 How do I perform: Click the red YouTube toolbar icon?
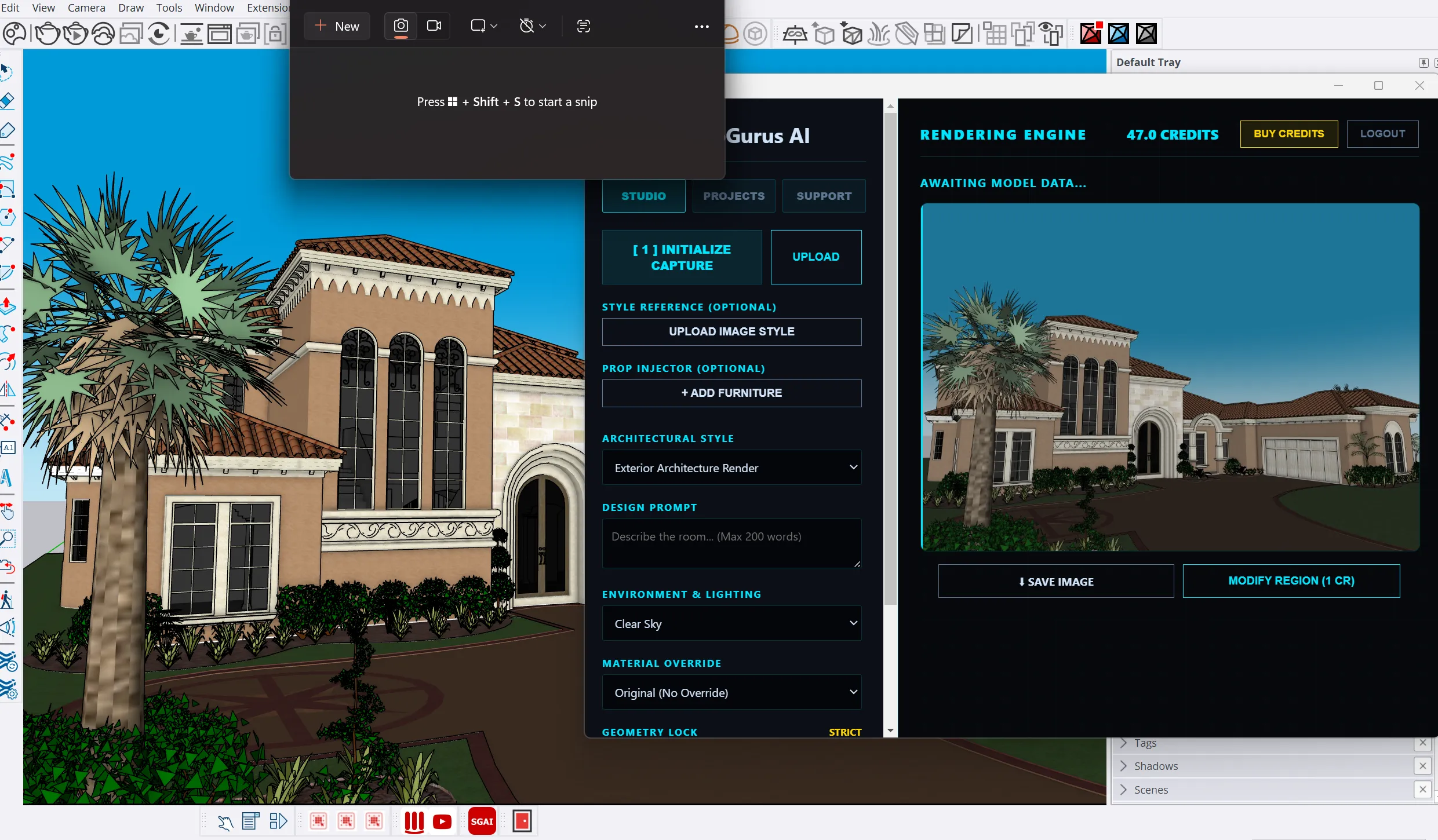(x=442, y=821)
